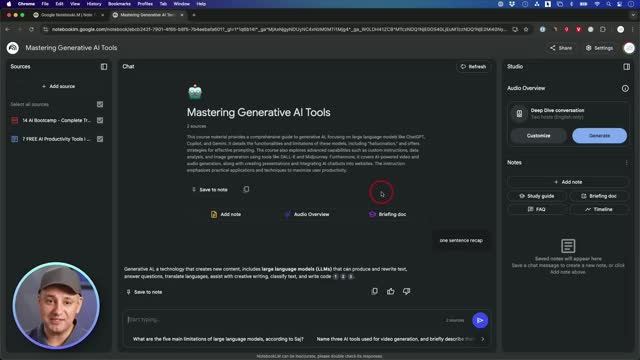Open a new Chrome tab

click(x=194, y=15)
